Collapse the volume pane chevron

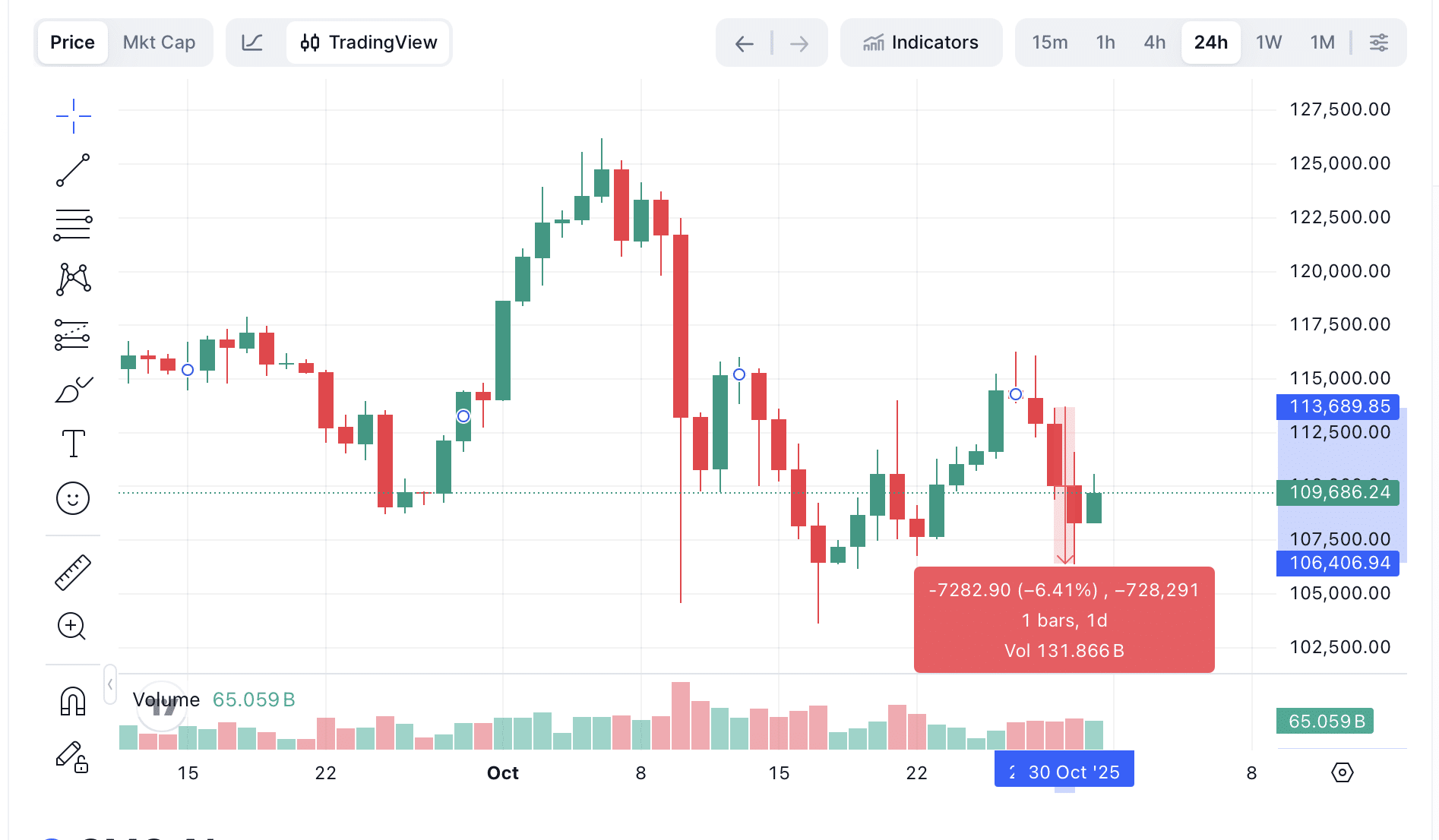coord(110,684)
